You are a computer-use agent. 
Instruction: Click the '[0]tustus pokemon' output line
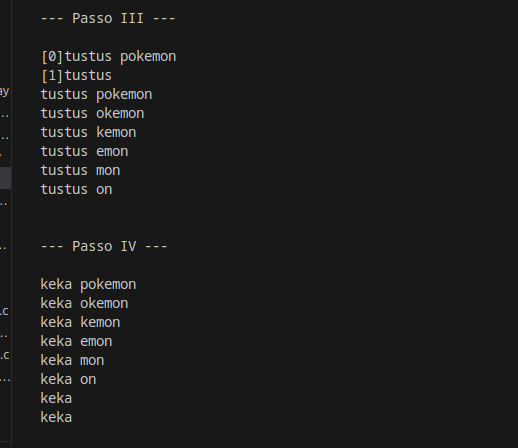(108, 57)
